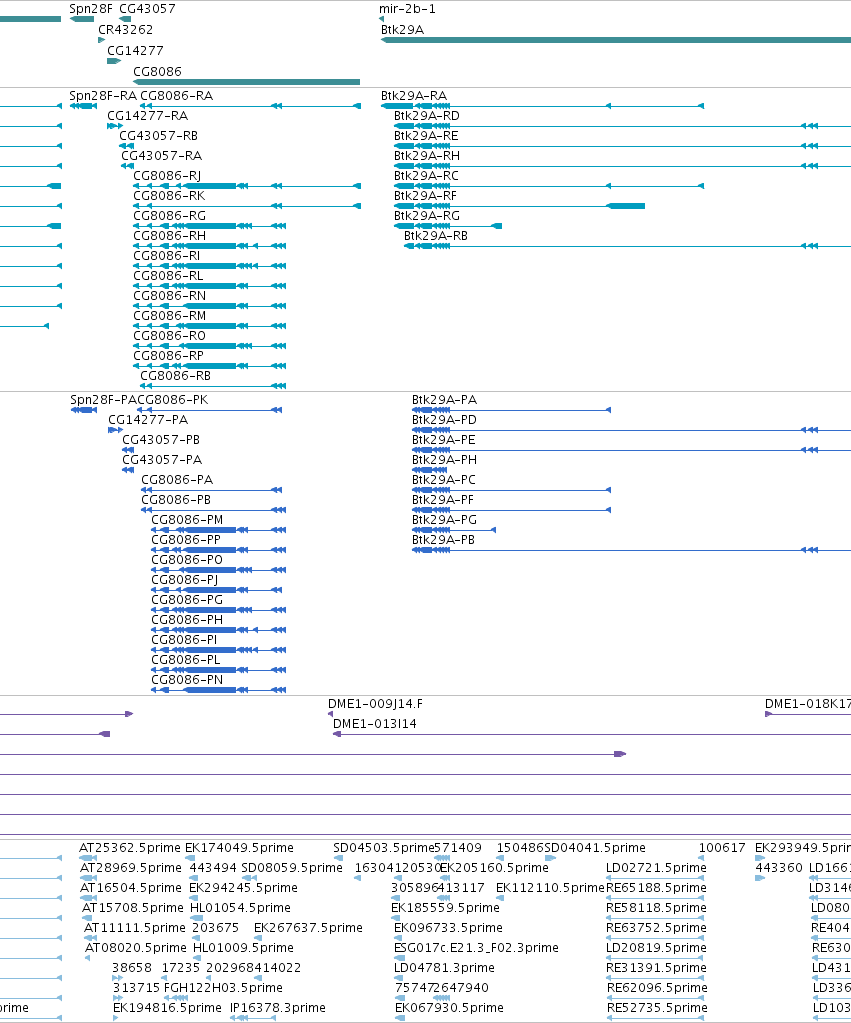Viewport: 851px width, 1023px height.
Task: Click EST RE65188.5prime label
Action: [657, 888]
